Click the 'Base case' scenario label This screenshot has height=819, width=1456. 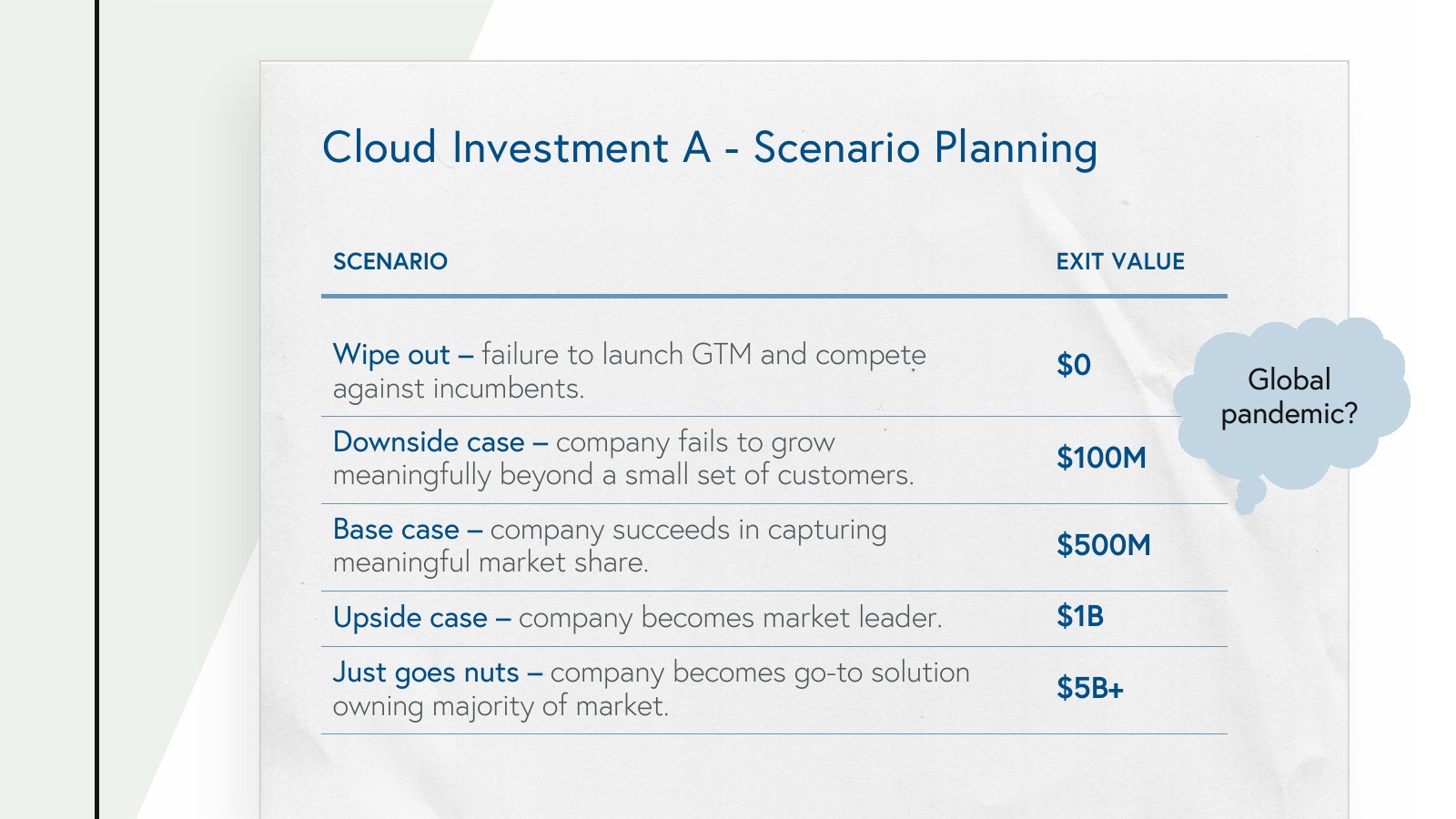396,530
